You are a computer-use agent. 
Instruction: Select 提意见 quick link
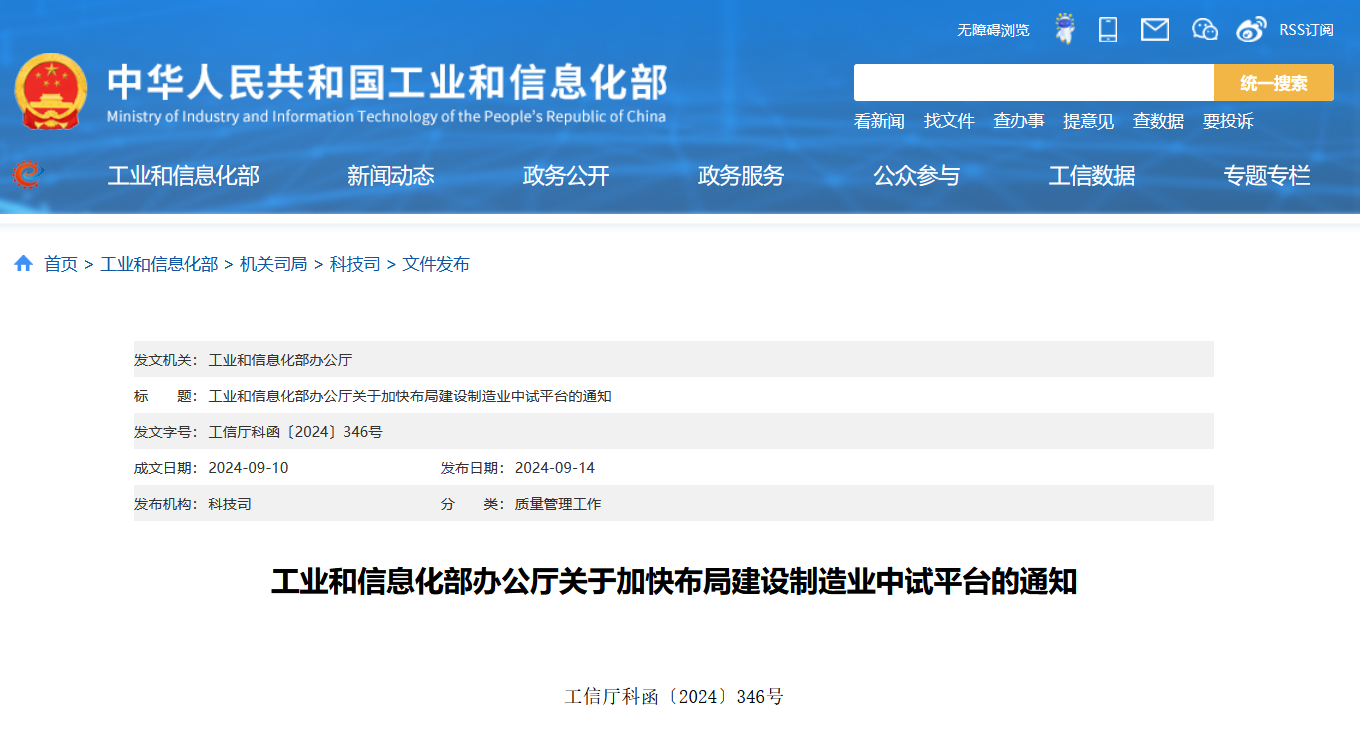1088,121
